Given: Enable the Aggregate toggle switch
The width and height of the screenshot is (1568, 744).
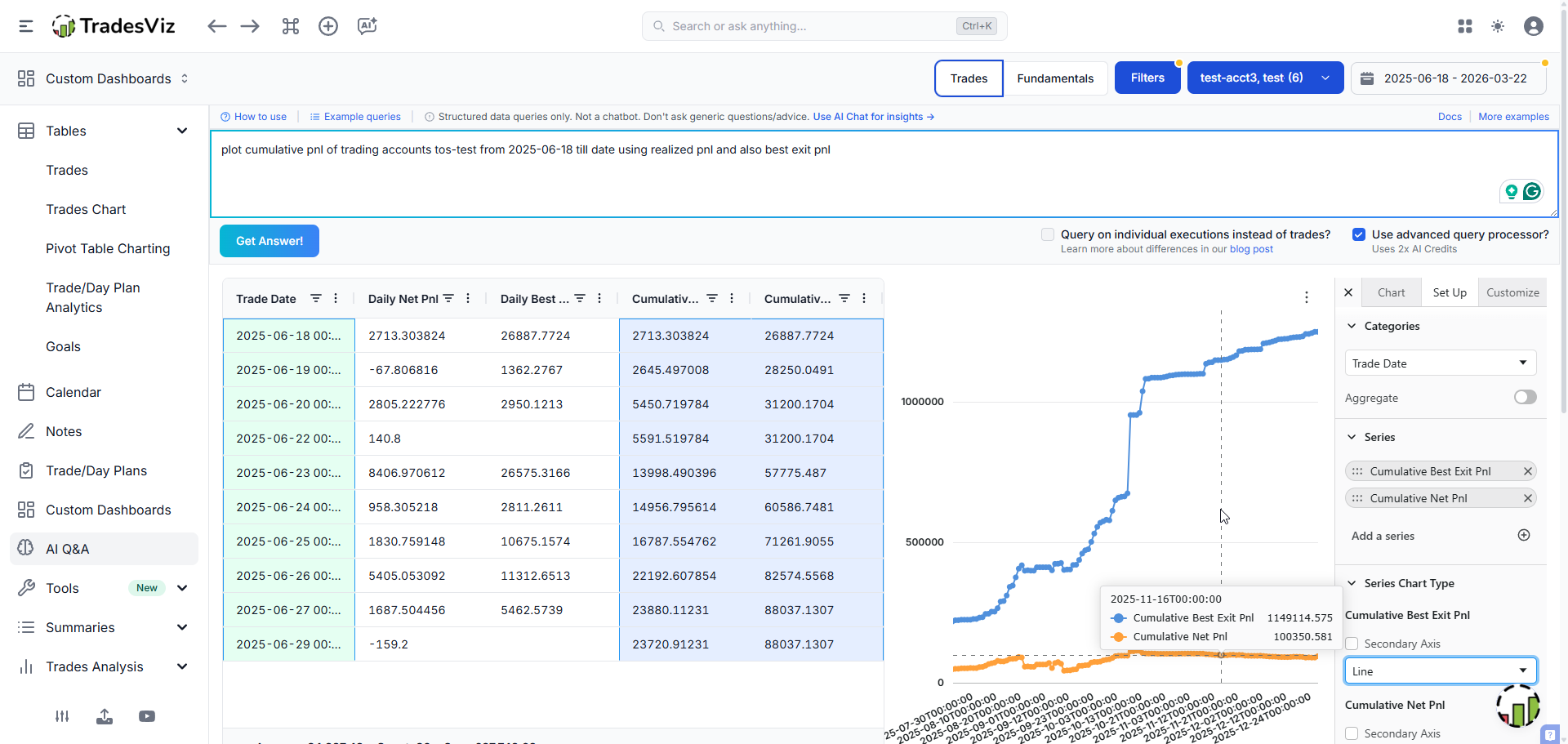Looking at the screenshot, I should tap(1525, 398).
